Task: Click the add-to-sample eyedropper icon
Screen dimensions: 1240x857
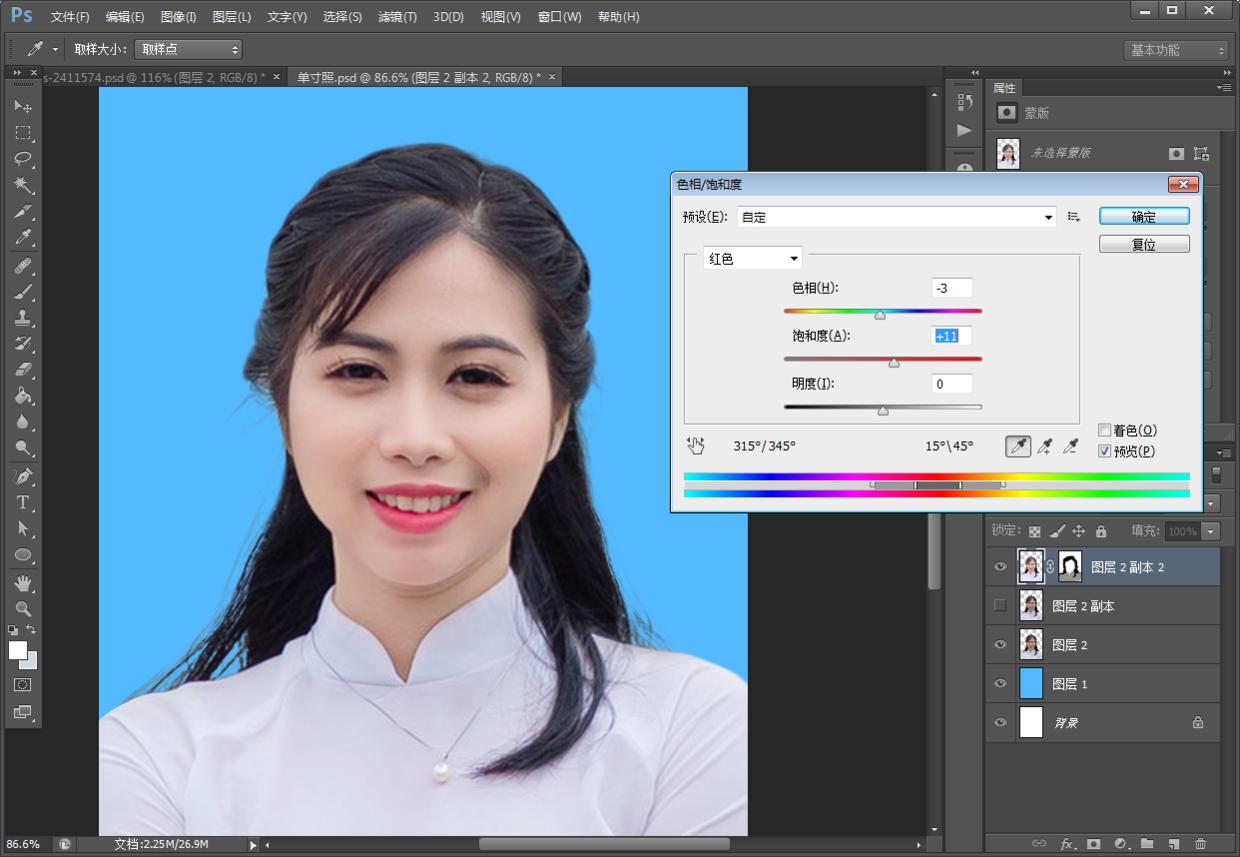Action: click(1045, 447)
